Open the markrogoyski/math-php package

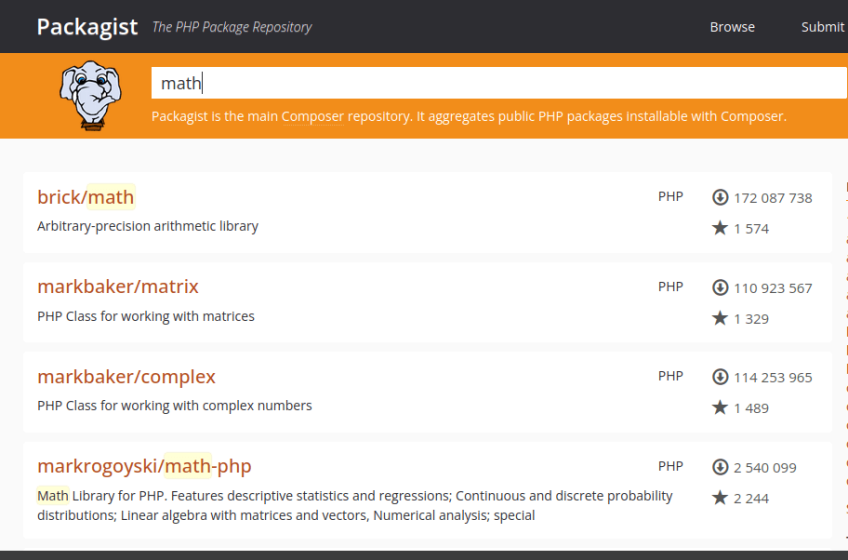144,466
